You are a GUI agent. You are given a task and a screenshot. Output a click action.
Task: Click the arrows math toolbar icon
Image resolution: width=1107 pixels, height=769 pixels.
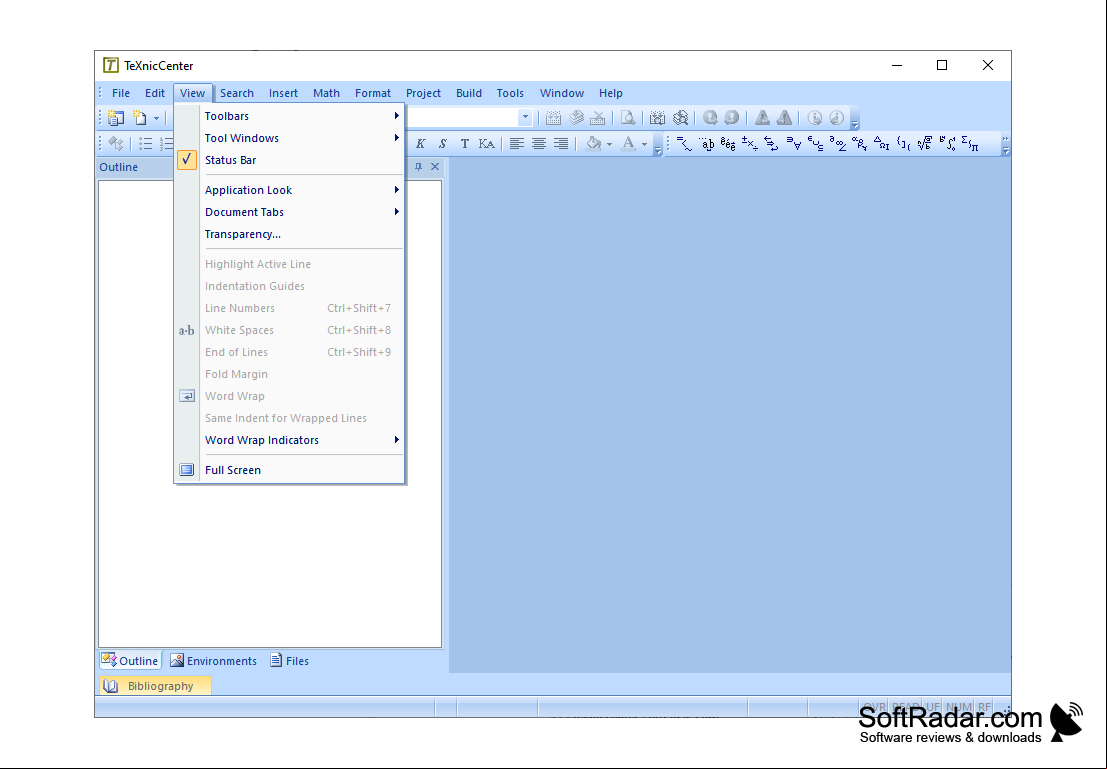772,144
